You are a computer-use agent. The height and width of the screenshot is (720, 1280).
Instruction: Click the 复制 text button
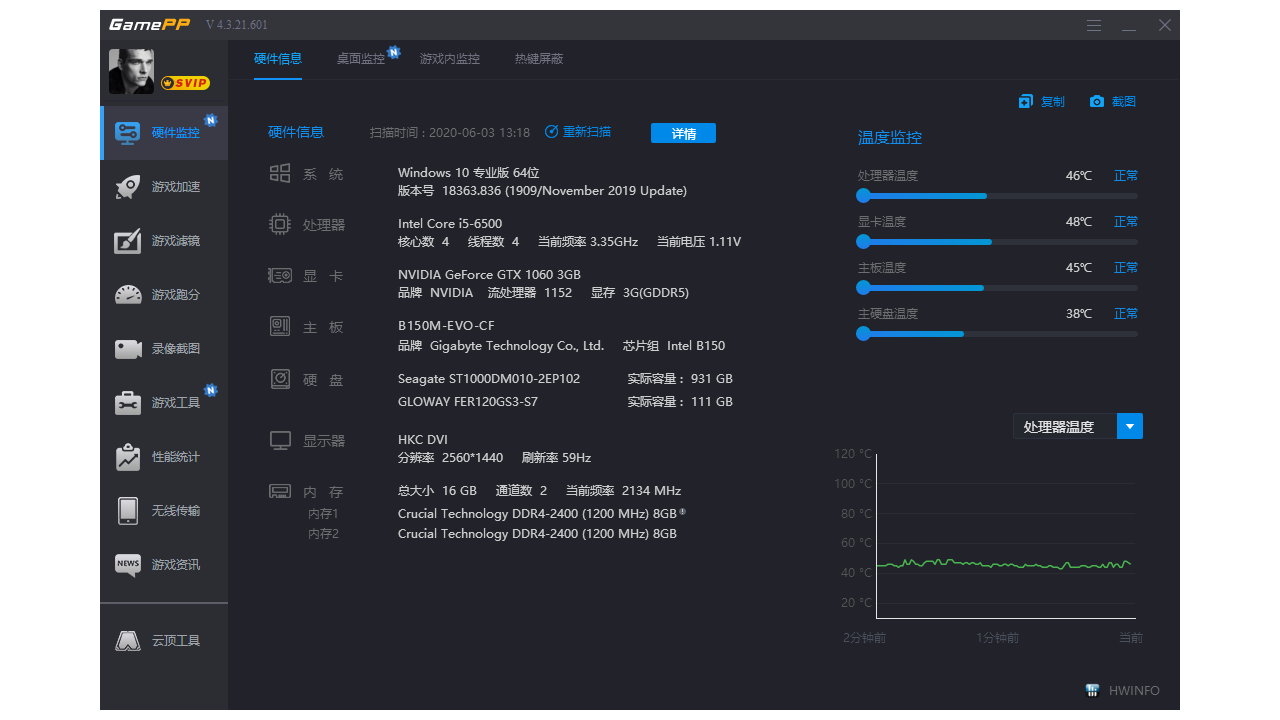(1053, 102)
